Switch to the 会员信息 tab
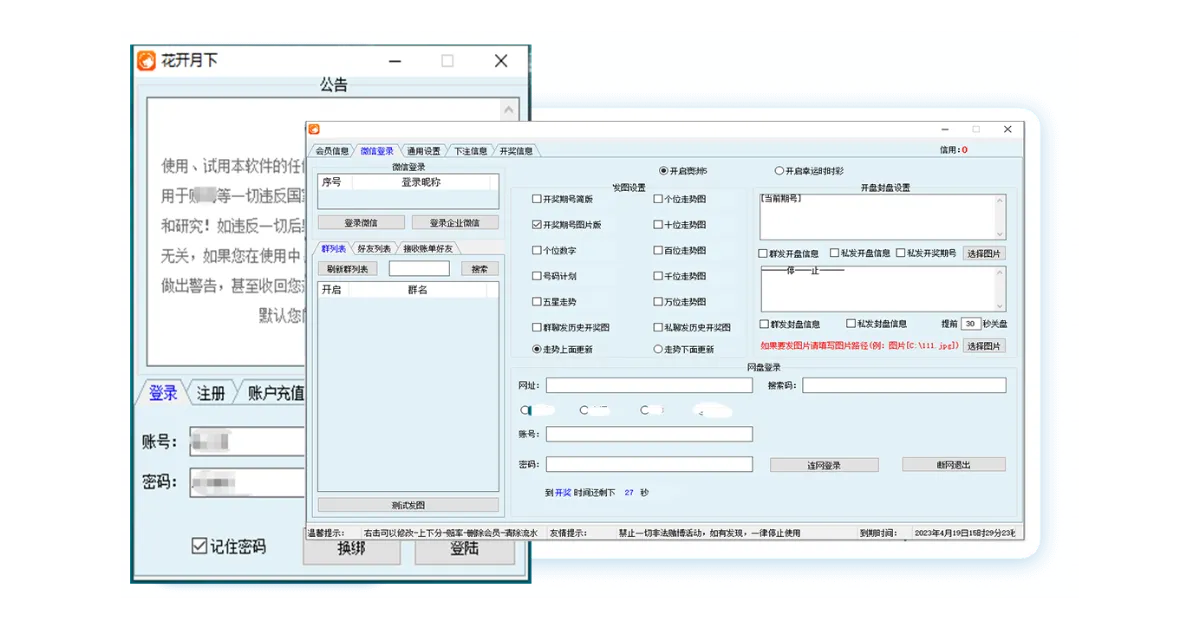Viewport: 1200px width, 630px height. pyautogui.click(x=332, y=151)
